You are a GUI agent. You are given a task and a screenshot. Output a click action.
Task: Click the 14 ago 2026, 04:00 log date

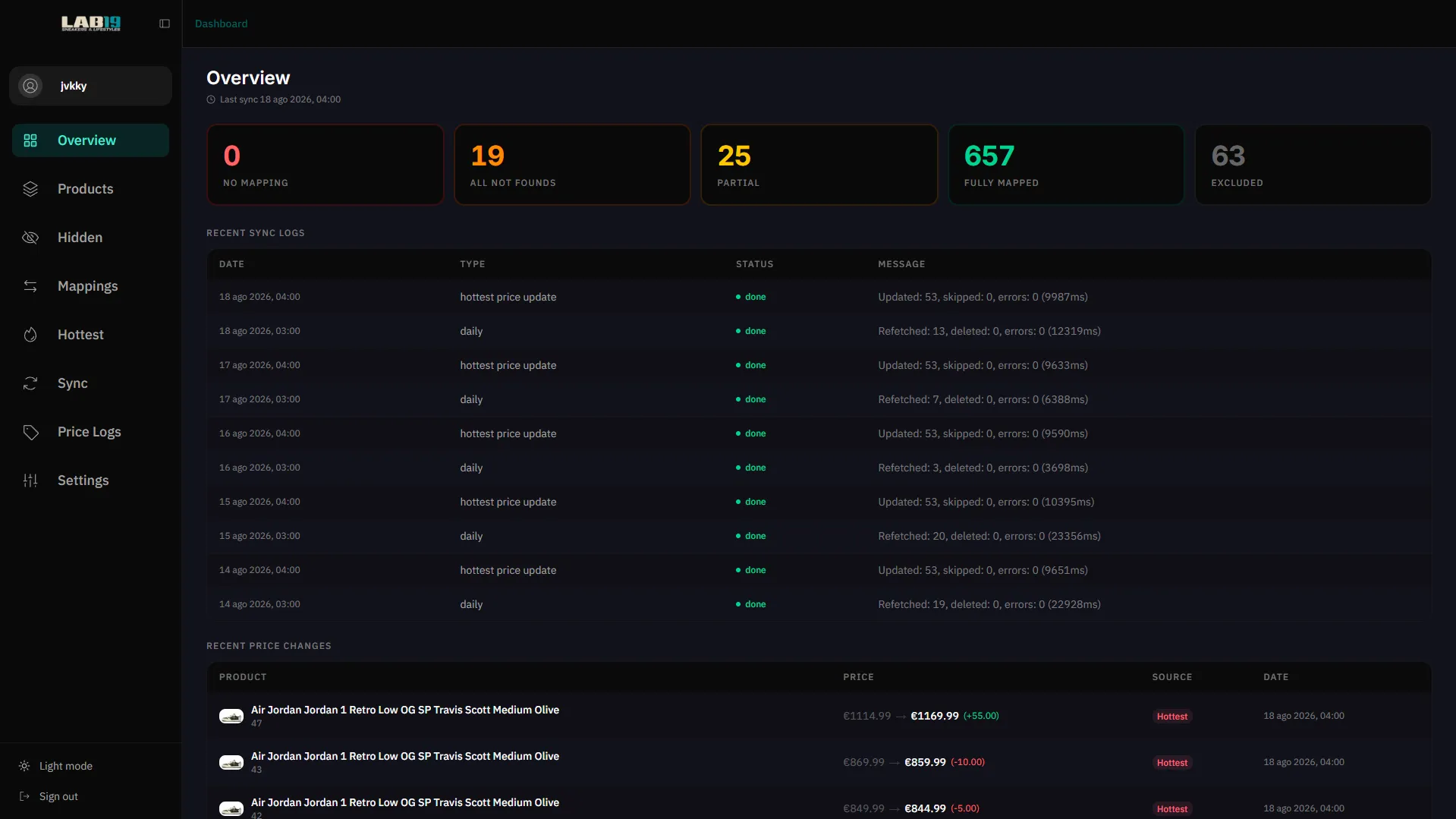click(x=259, y=570)
